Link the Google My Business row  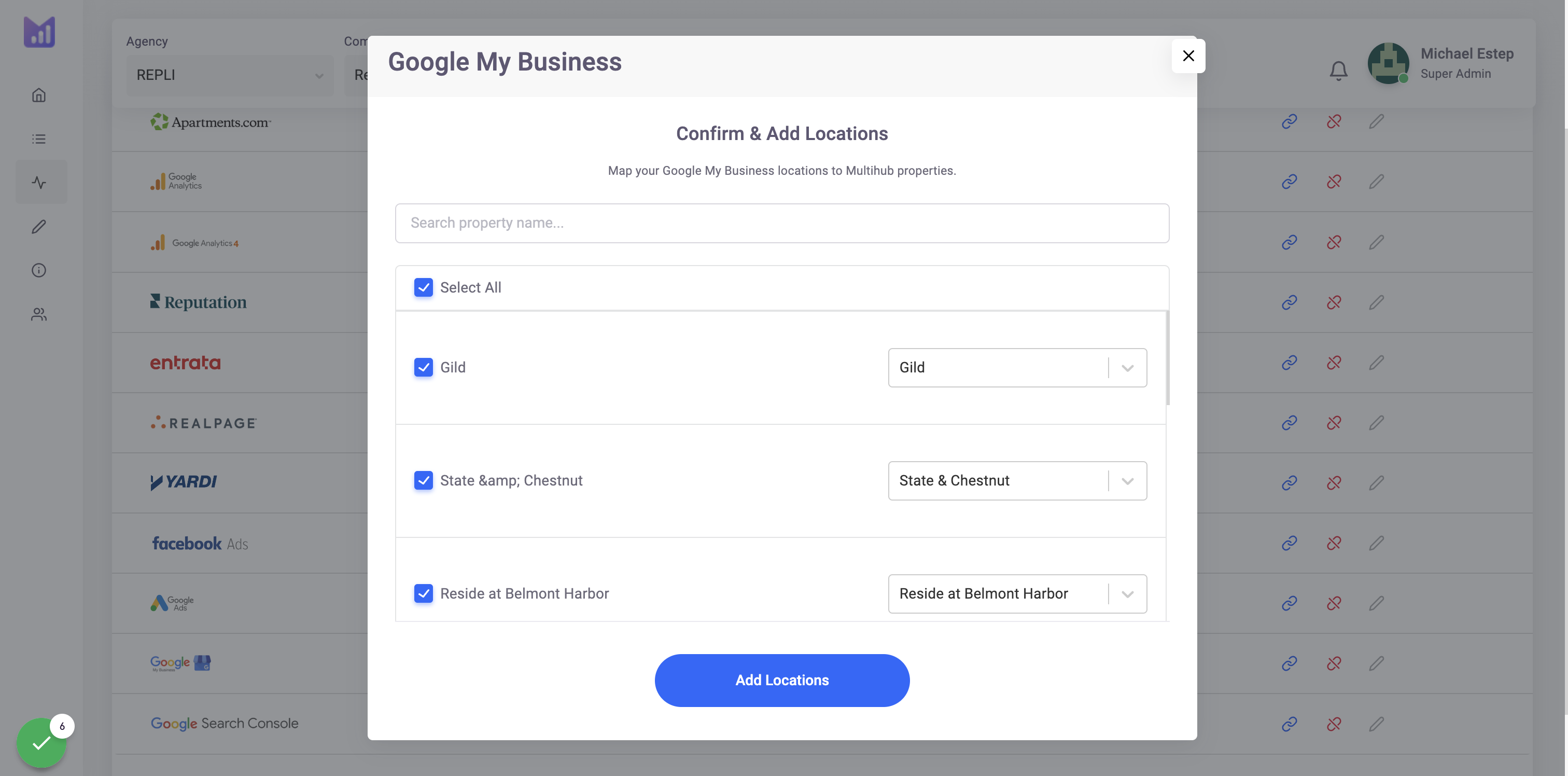coord(1289,663)
